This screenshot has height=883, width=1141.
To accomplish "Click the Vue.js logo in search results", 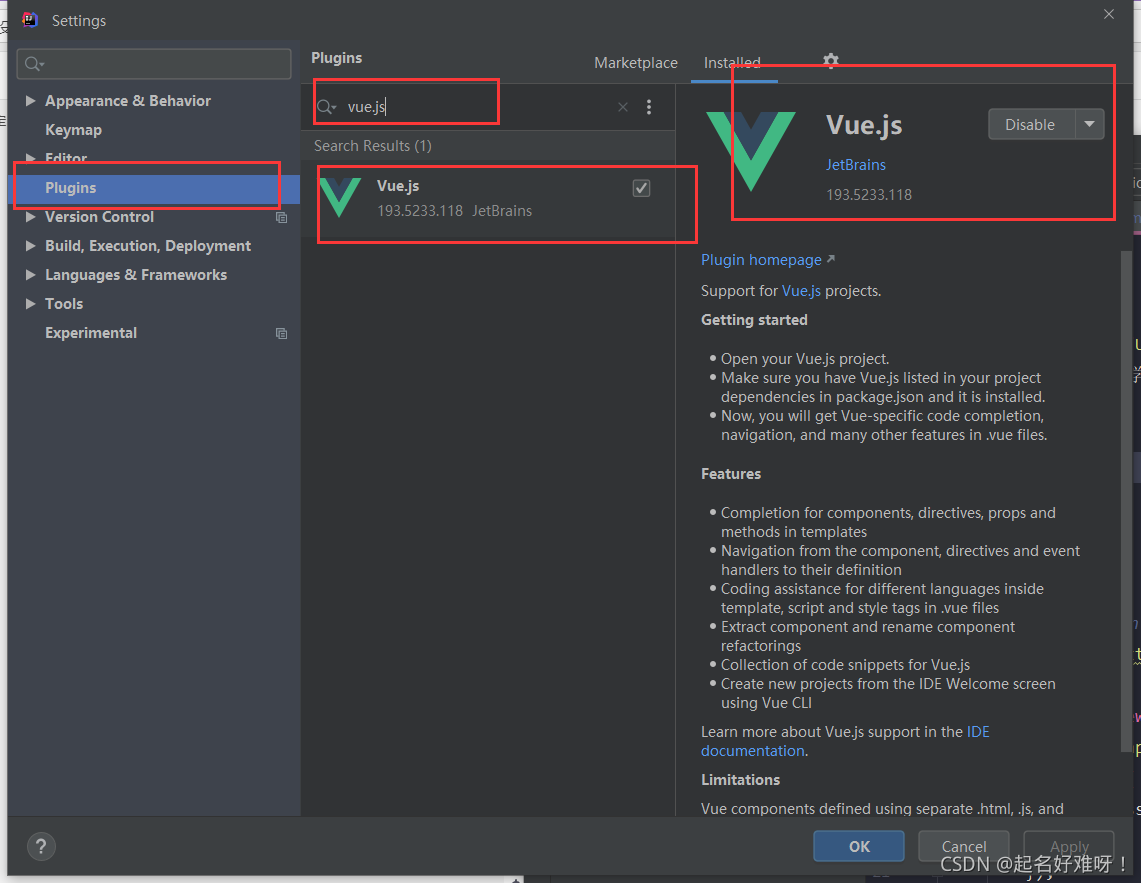I will pos(341,197).
